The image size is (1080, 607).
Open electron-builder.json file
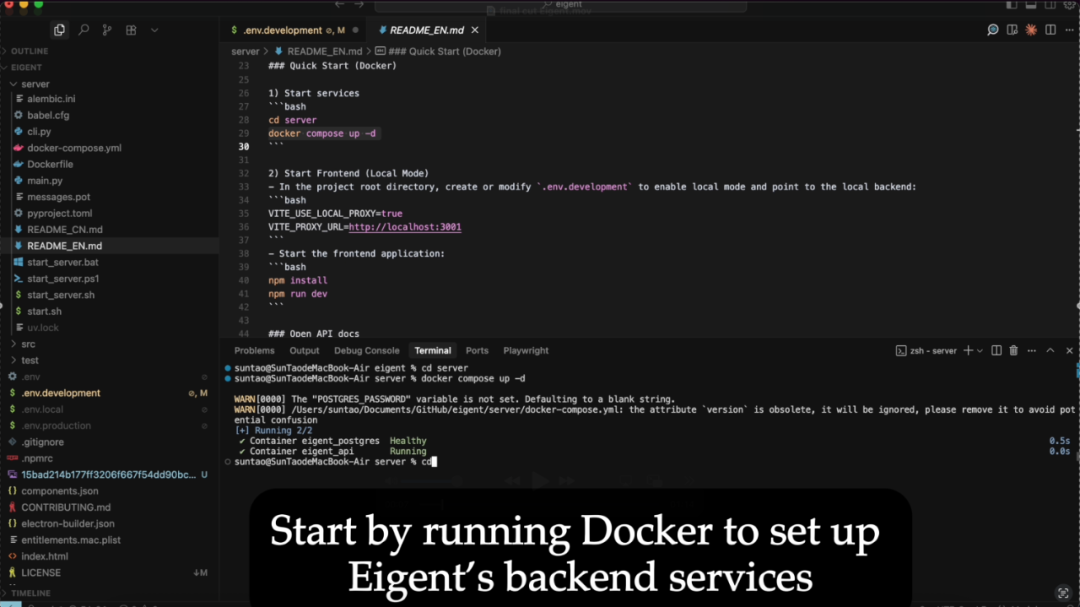(x=68, y=524)
